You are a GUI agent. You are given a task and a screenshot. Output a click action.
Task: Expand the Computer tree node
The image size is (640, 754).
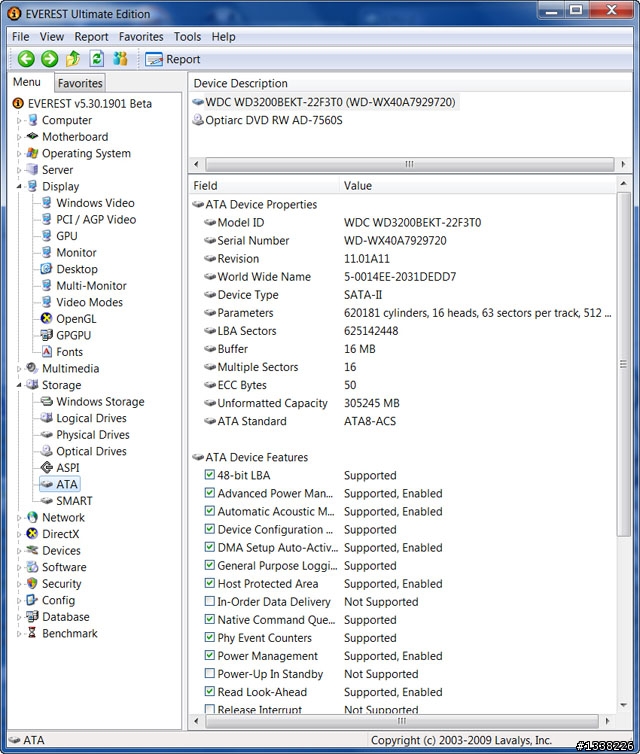coord(19,120)
